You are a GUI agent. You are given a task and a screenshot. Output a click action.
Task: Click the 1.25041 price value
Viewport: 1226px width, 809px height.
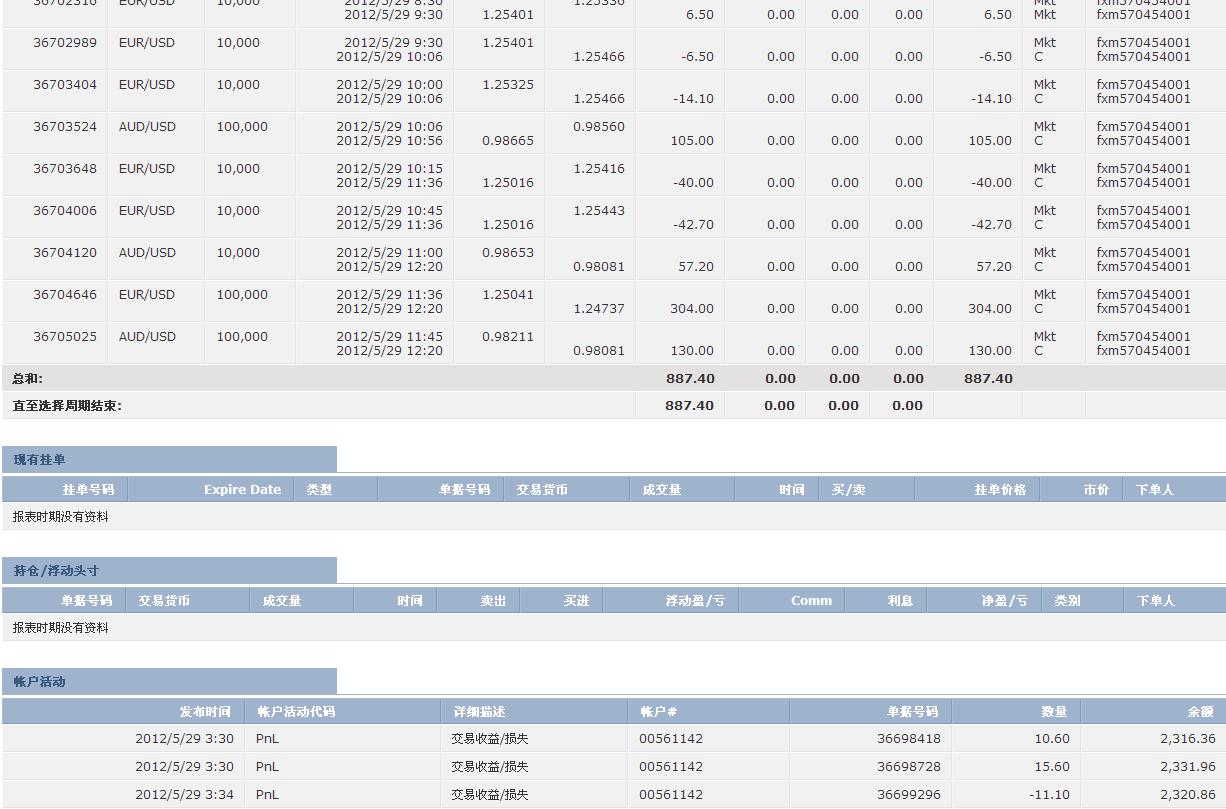click(508, 295)
